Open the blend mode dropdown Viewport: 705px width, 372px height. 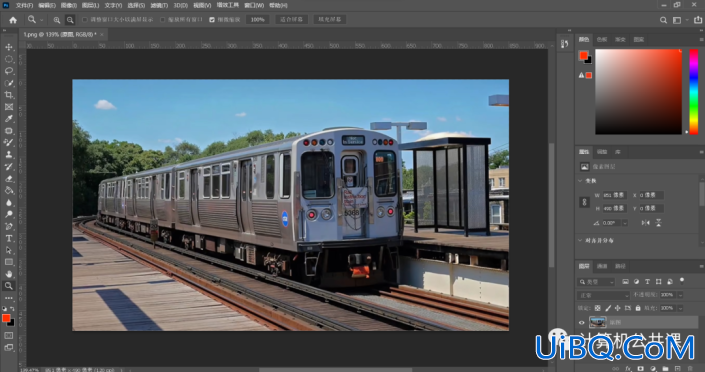click(x=603, y=295)
